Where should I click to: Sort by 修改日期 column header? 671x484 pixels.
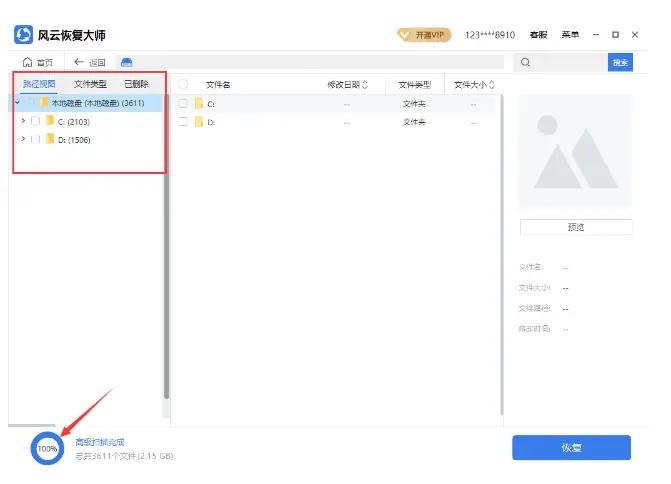(x=347, y=85)
